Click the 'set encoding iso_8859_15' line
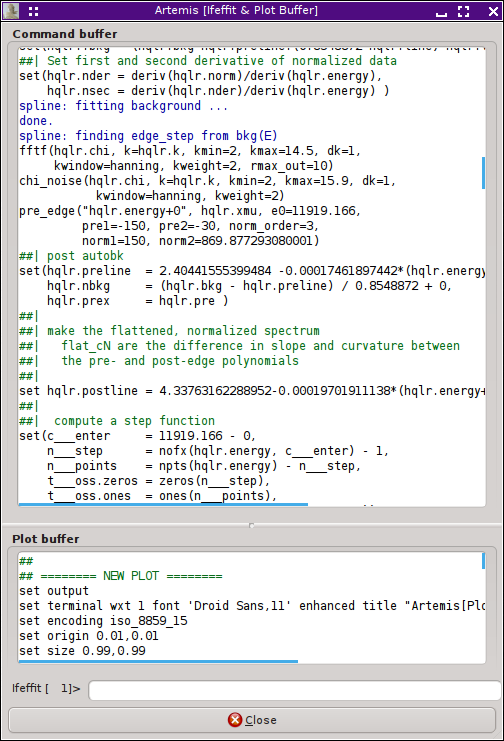The image size is (504, 741). click(103, 621)
